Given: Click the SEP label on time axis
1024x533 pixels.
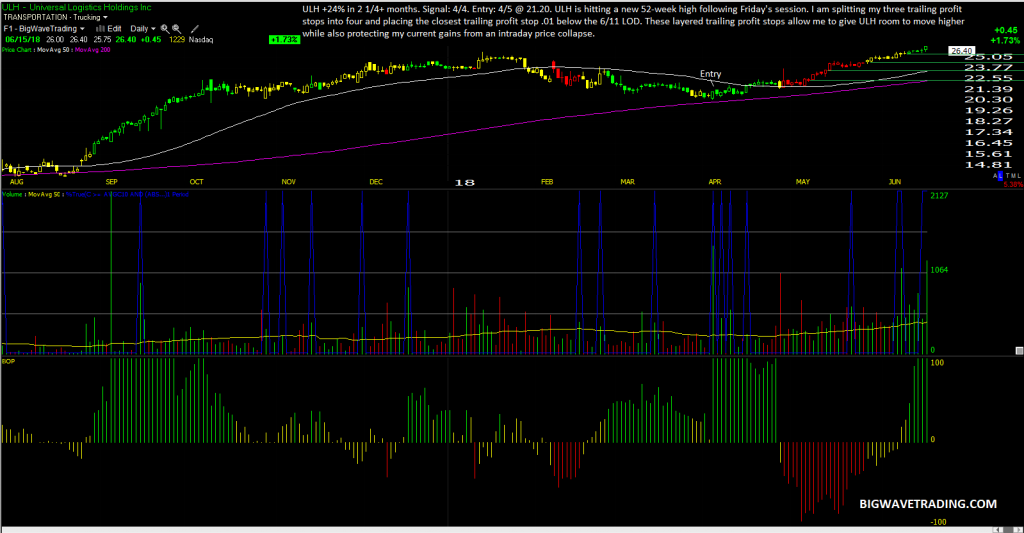Looking at the screenshot, I should (112, 182).
